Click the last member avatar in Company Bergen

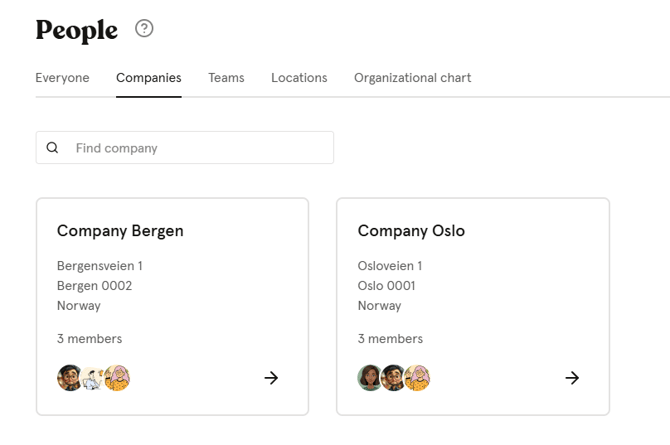click(118, 378)
